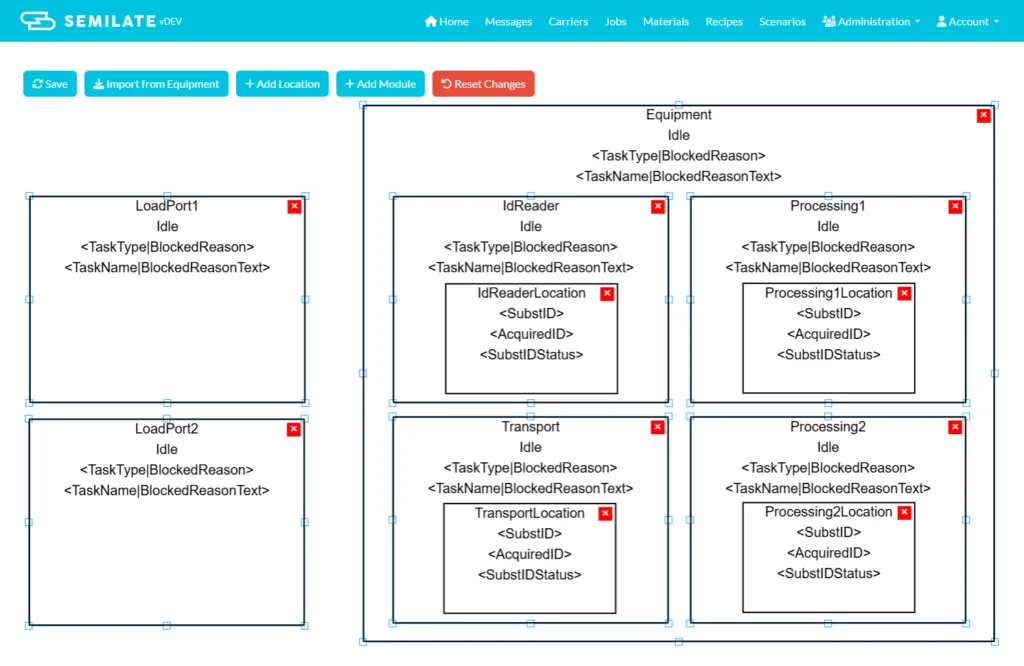Click <TaskType|BlockedReason> under Equipment
The height and width of the screenshot is (666, 1024).
tap(679, 155)
